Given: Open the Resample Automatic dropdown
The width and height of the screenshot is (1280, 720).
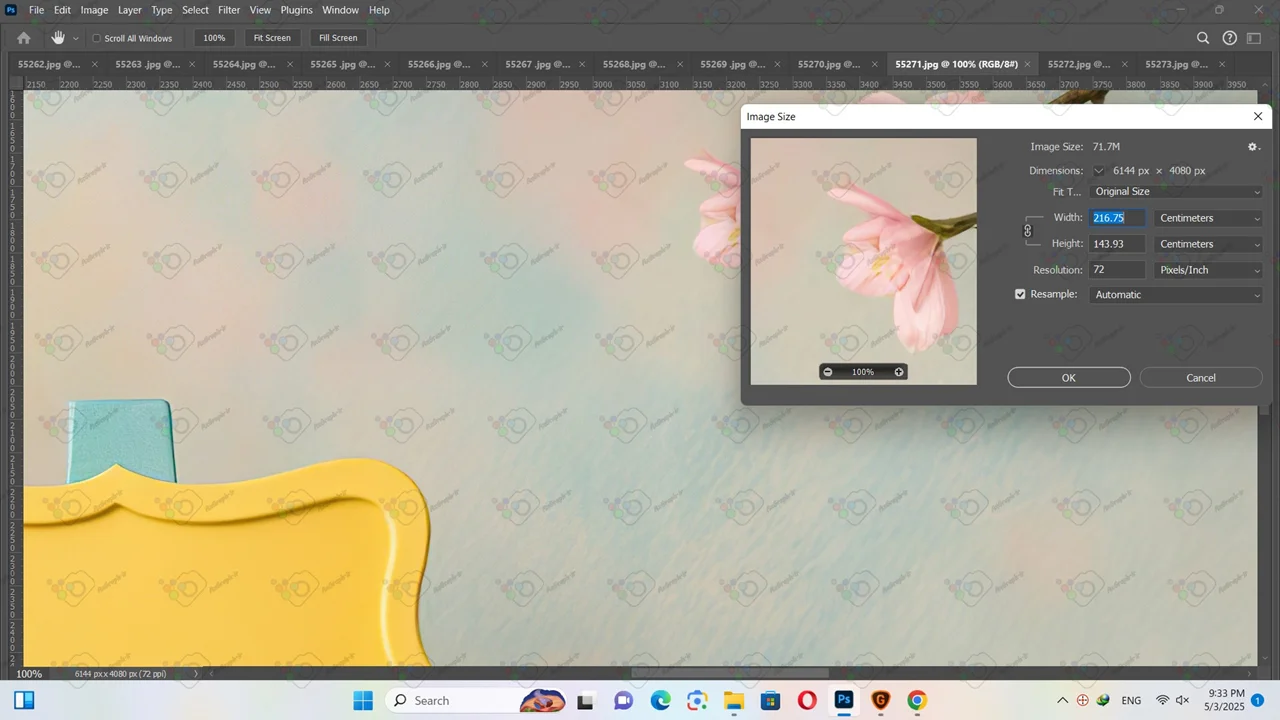Looking at the screenshot, I should pos(1177,295).
